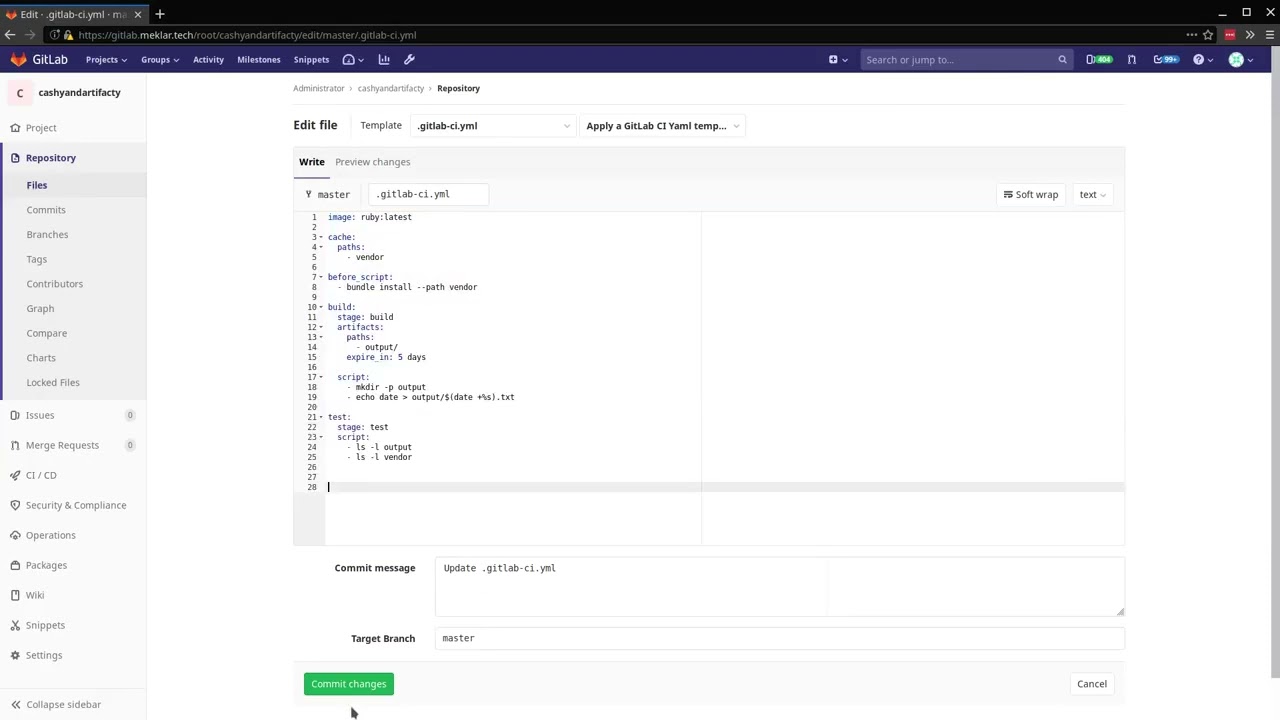Click the Administrator breadcrumb link
Screen dimensions: 1280x720
coord(319,88)
